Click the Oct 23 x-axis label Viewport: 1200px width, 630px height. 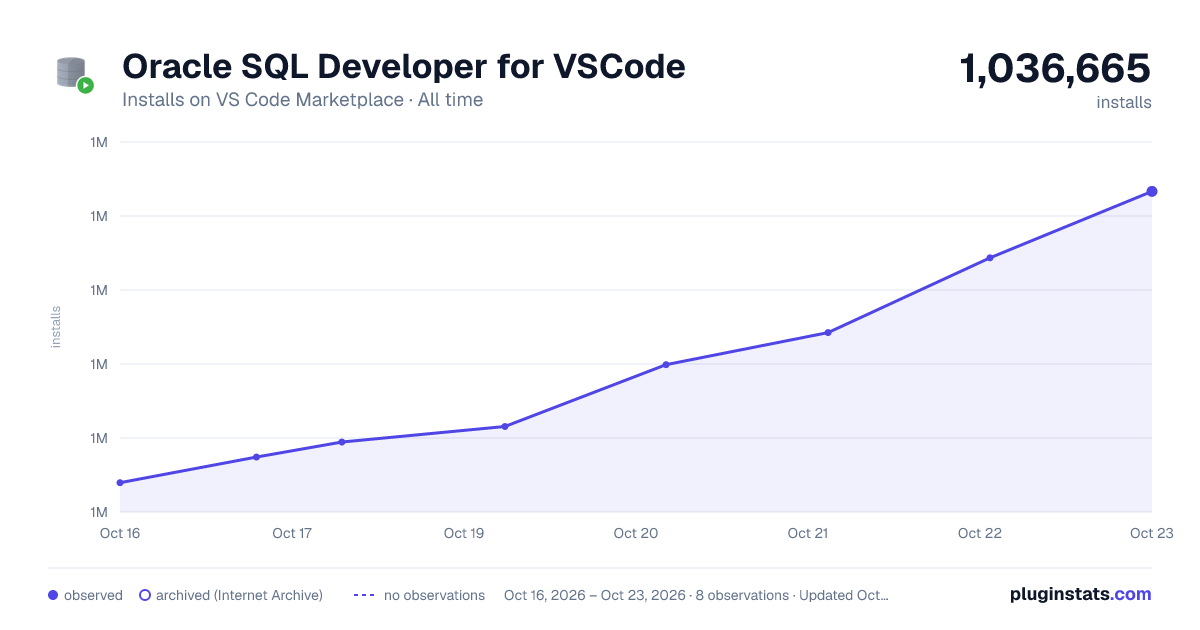pyautogui.click(x=1152, y=533)
